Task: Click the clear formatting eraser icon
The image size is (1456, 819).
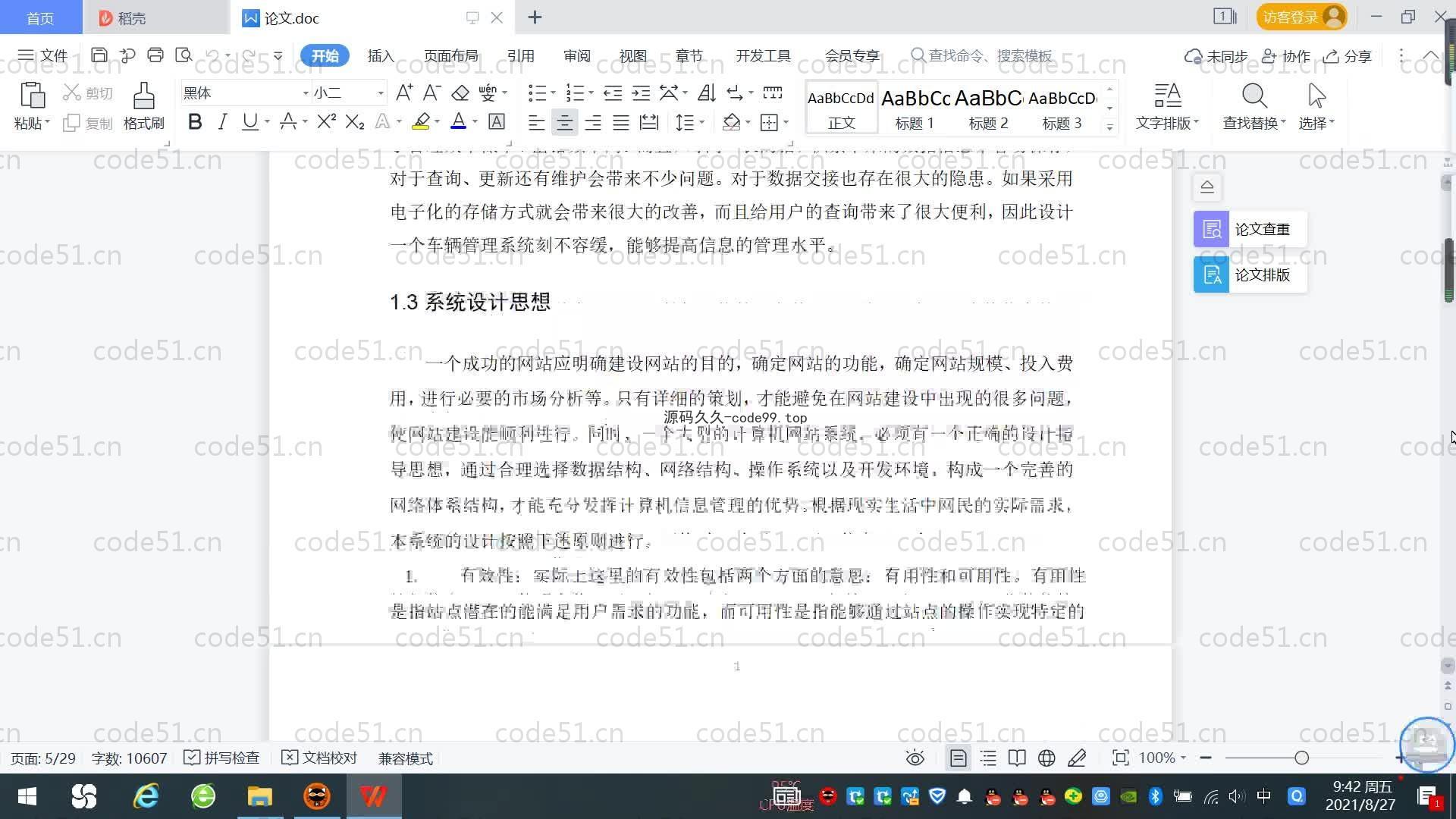Action: click(460, 93)
